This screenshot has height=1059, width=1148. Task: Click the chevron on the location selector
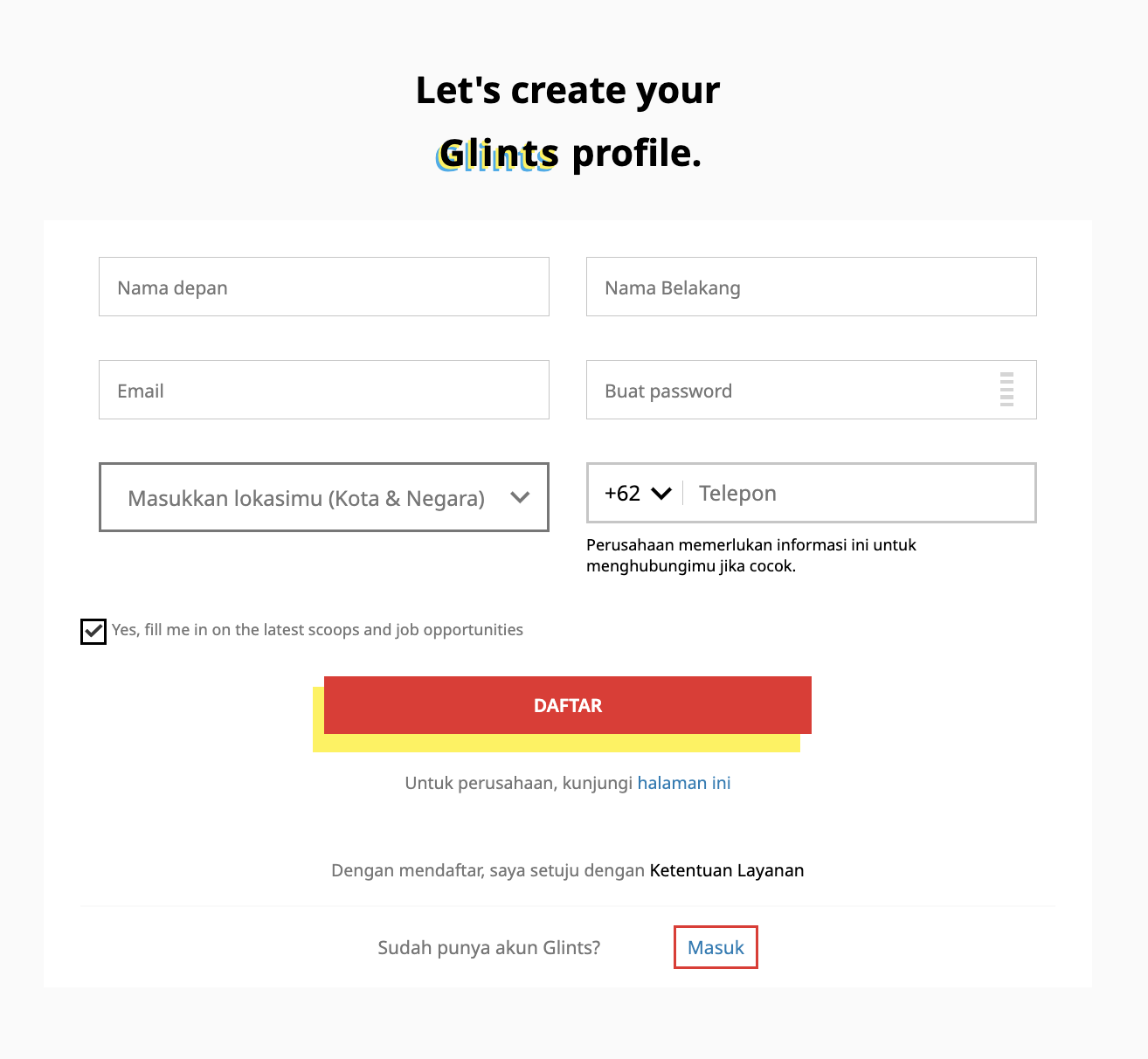[521, 497]
